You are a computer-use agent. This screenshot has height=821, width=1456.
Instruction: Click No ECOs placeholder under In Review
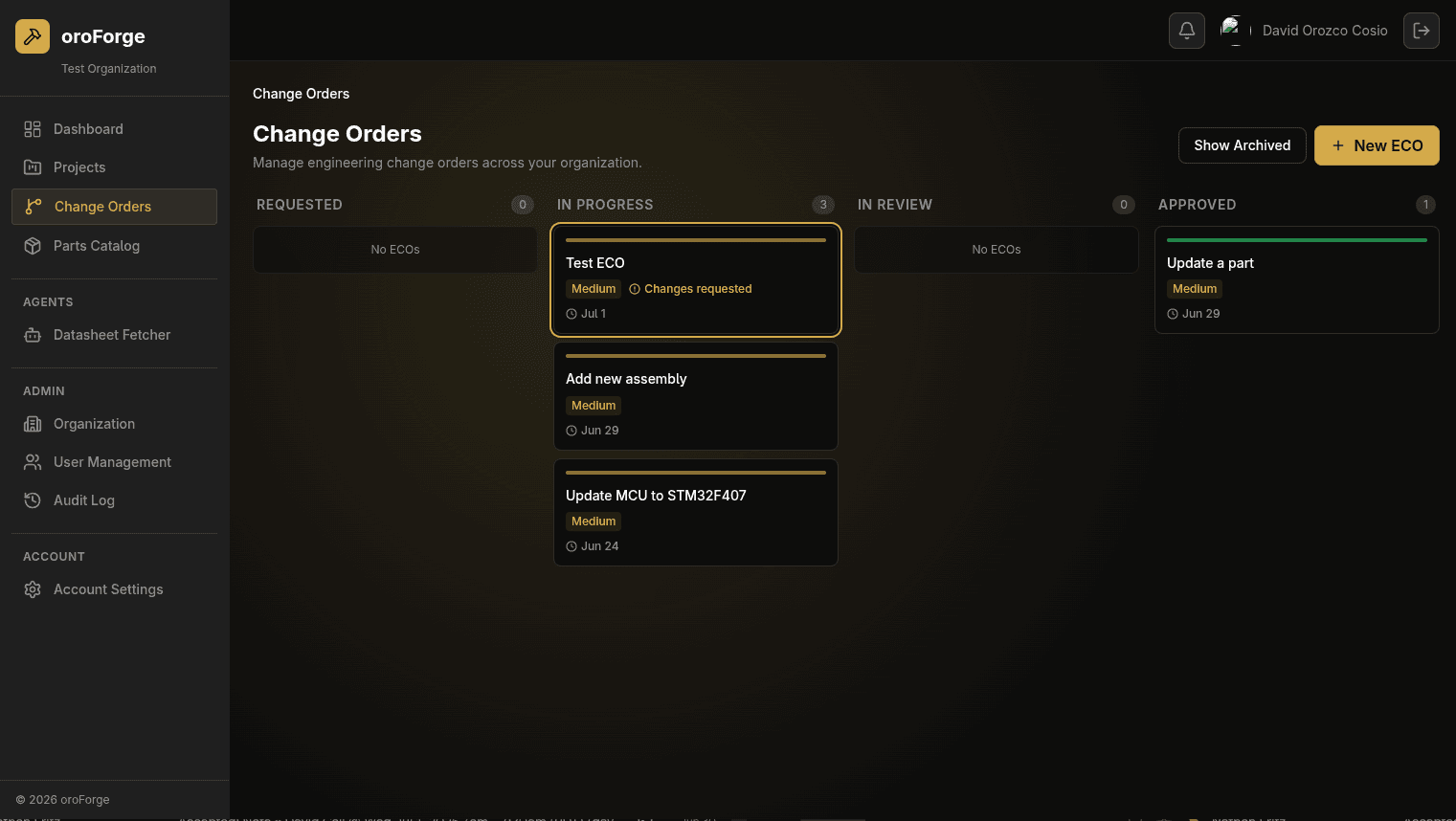[x=997, y=250]
